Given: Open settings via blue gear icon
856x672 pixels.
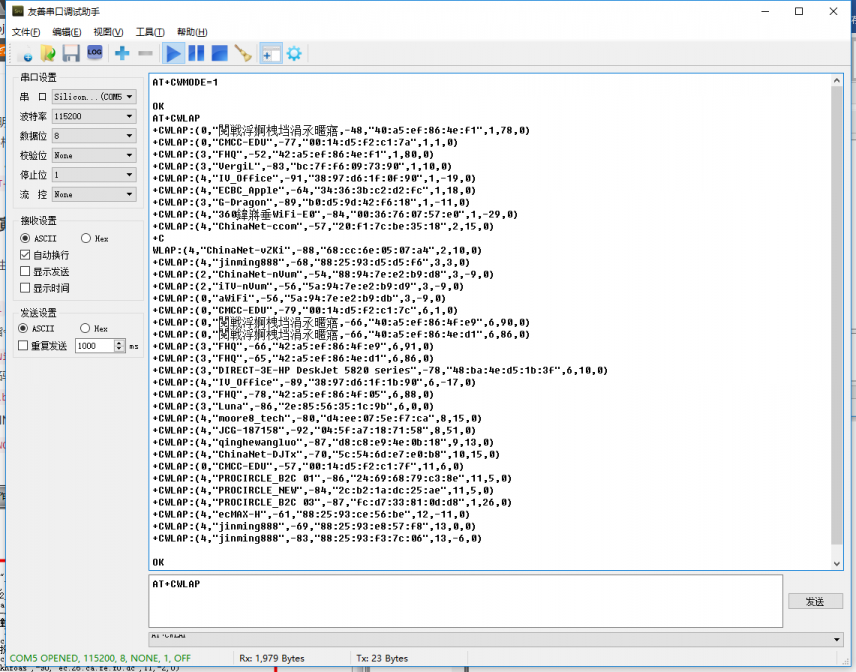Looking at the screenshot, I should click(x=294, y=53).
